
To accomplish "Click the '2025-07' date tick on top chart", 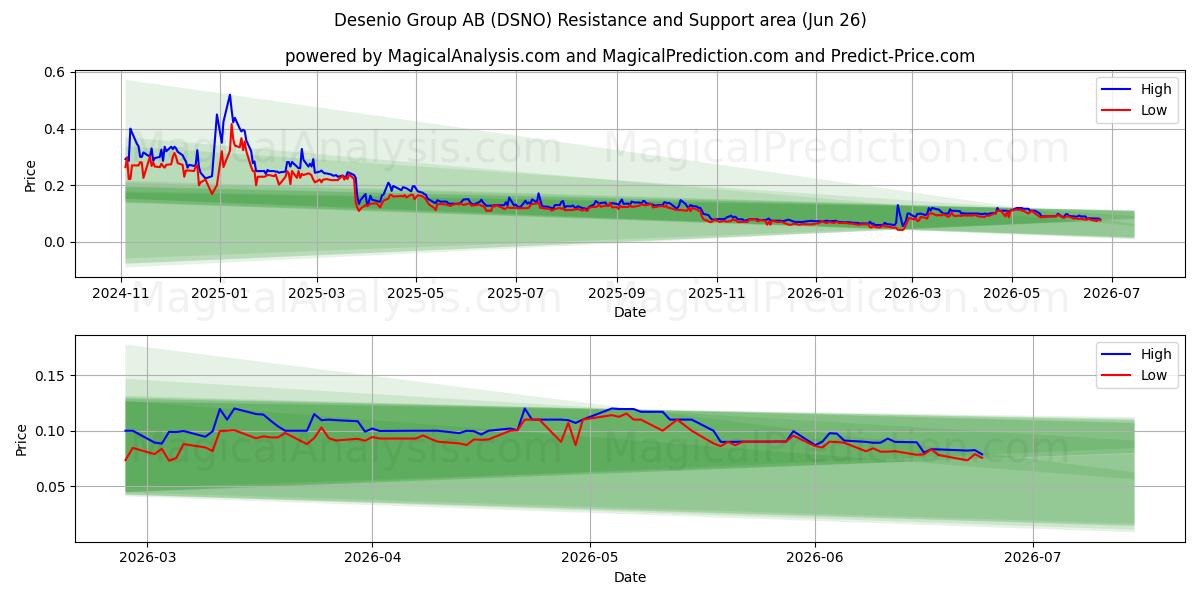I will pyautogui.click(x=515, y=294).
